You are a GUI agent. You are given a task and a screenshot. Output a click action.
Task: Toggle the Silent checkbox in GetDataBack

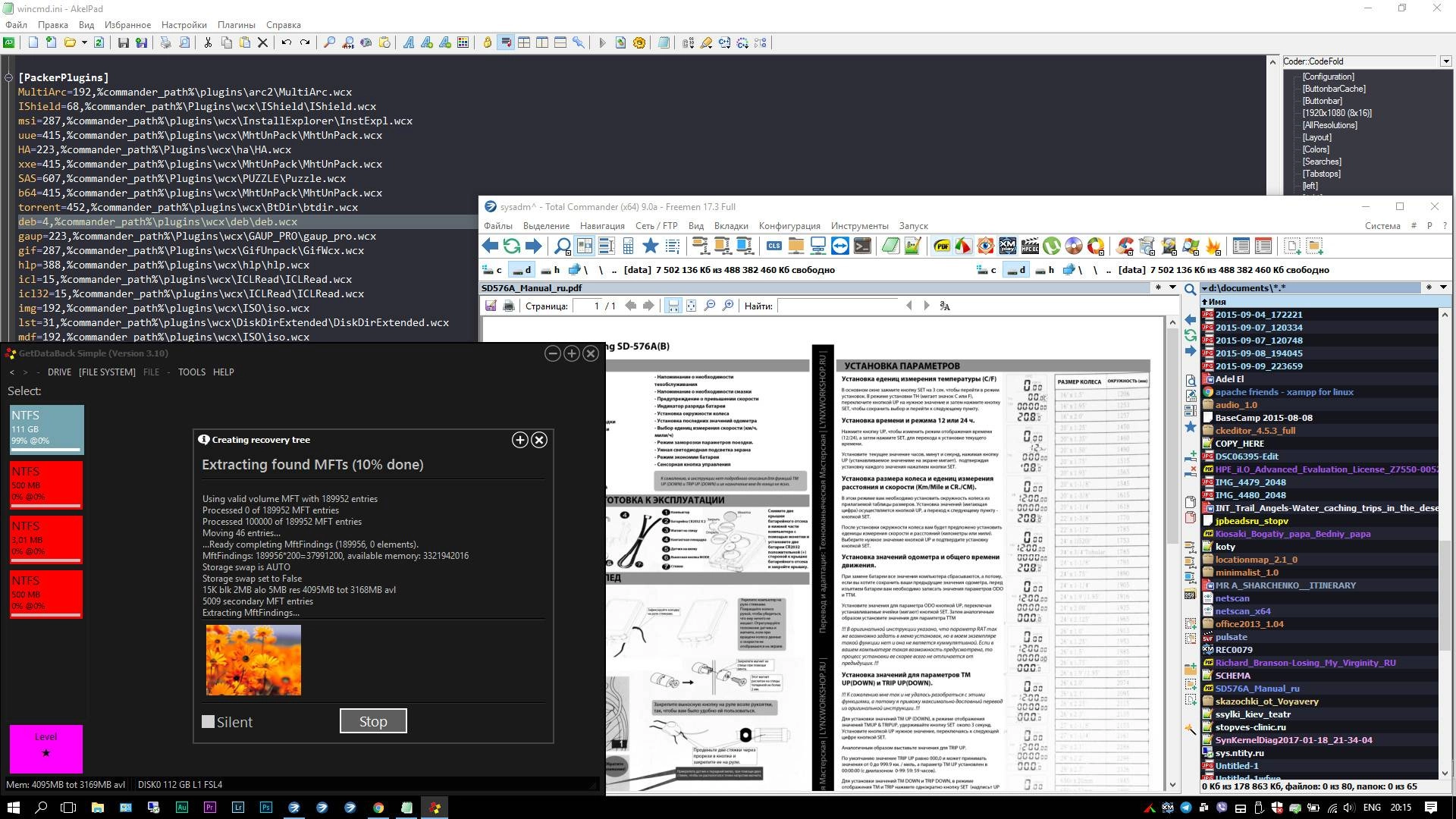tap(208, 721)
